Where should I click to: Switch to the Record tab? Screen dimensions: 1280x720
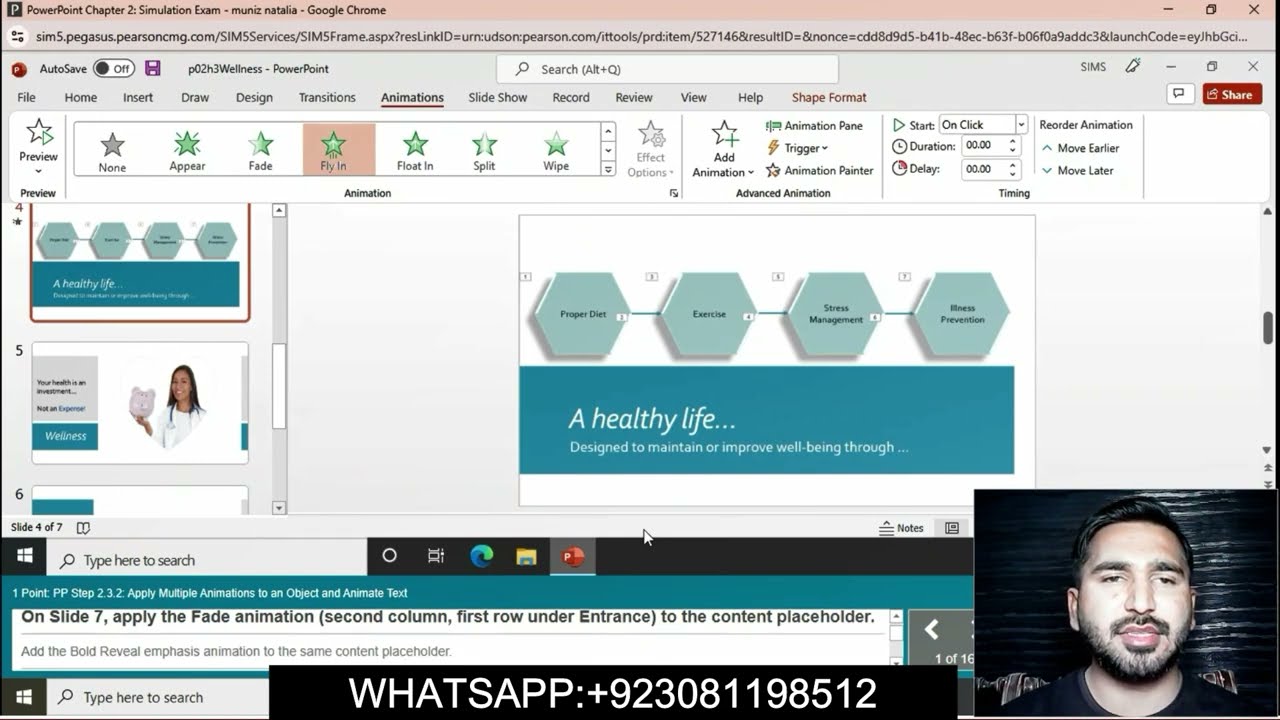coord(570,97)
